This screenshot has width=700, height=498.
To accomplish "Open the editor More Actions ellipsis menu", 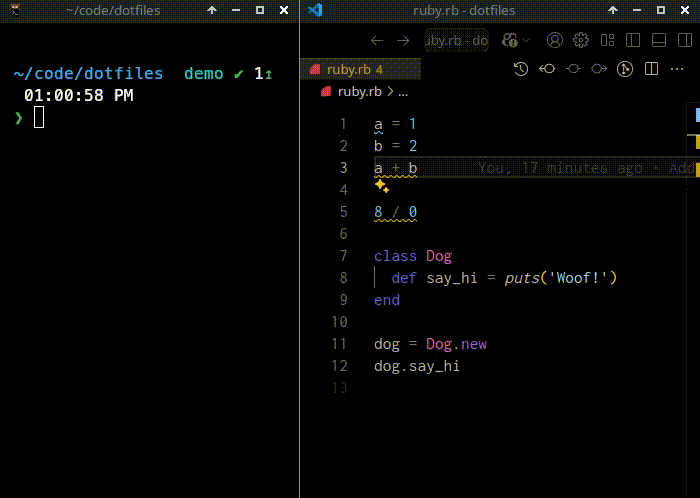I will tap(676, 69).
